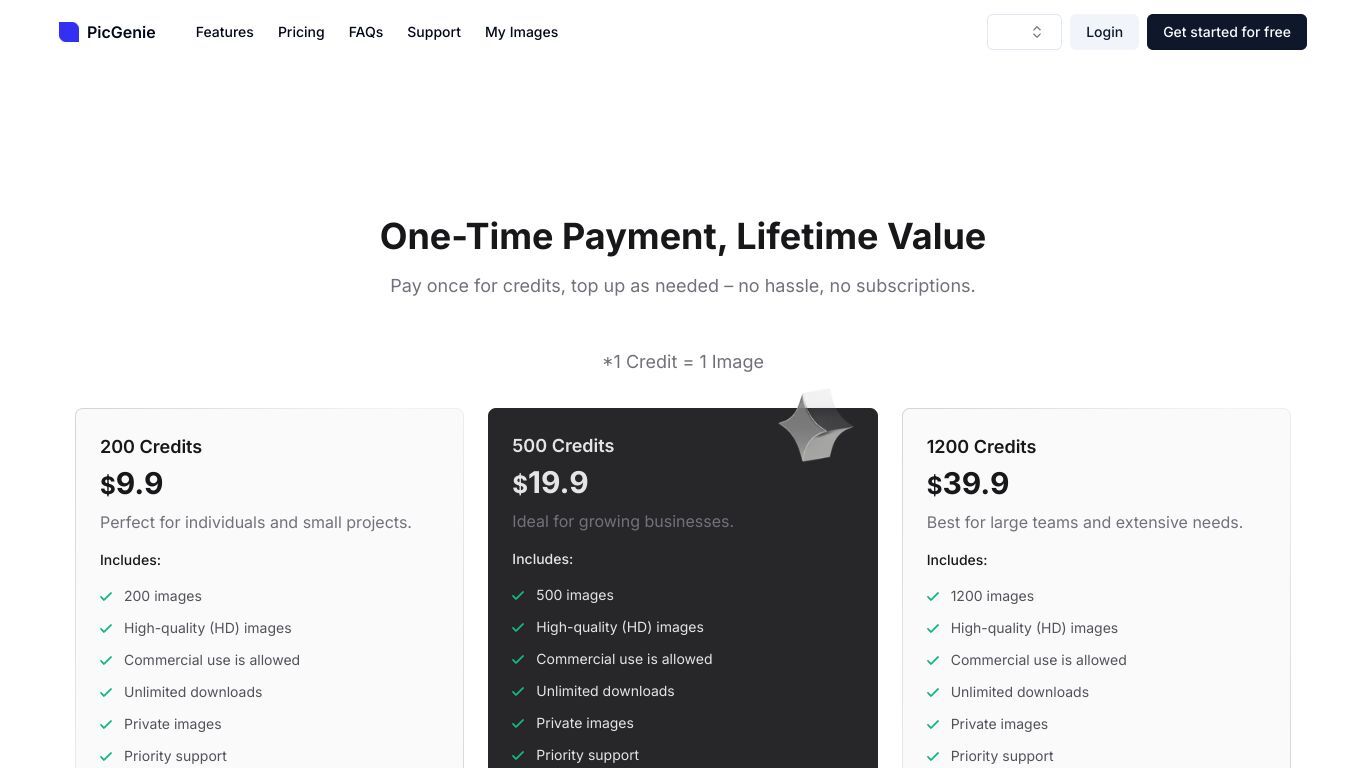Viewport: 1366px width, 768px height.
Task: Select the 500 Credits plan heading
Action: (563, 446)
